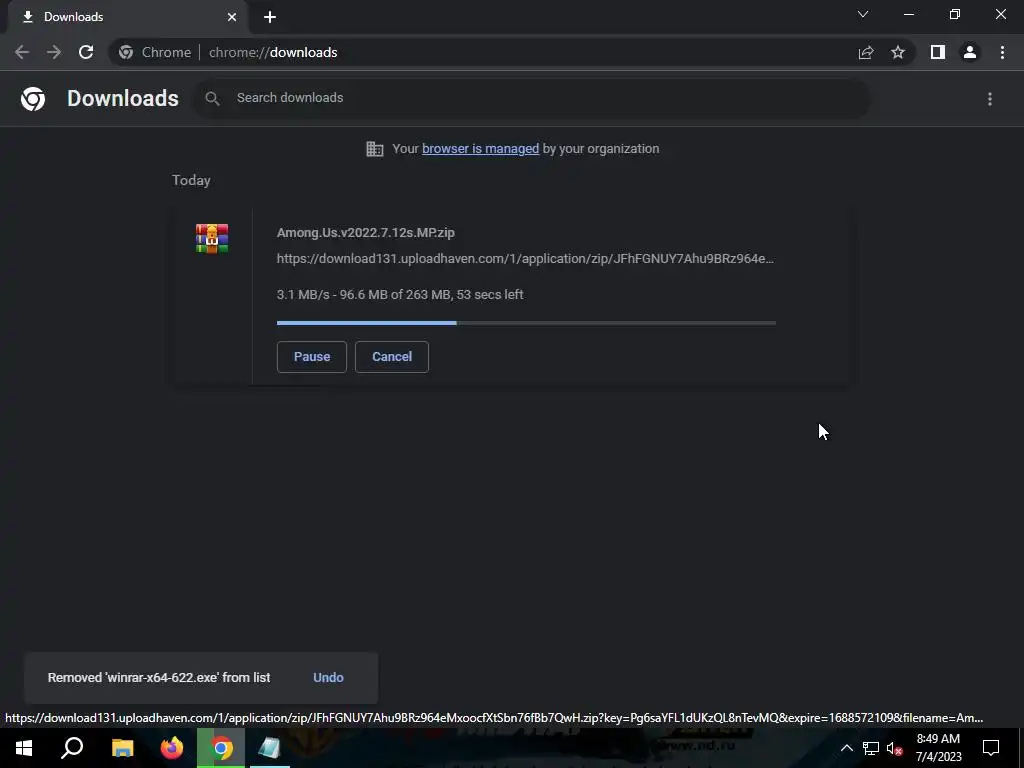The height and width of the screenshot is (768, 1024).
Task: Open File Explorer from taskbar
Action: [x=122, y=748]
